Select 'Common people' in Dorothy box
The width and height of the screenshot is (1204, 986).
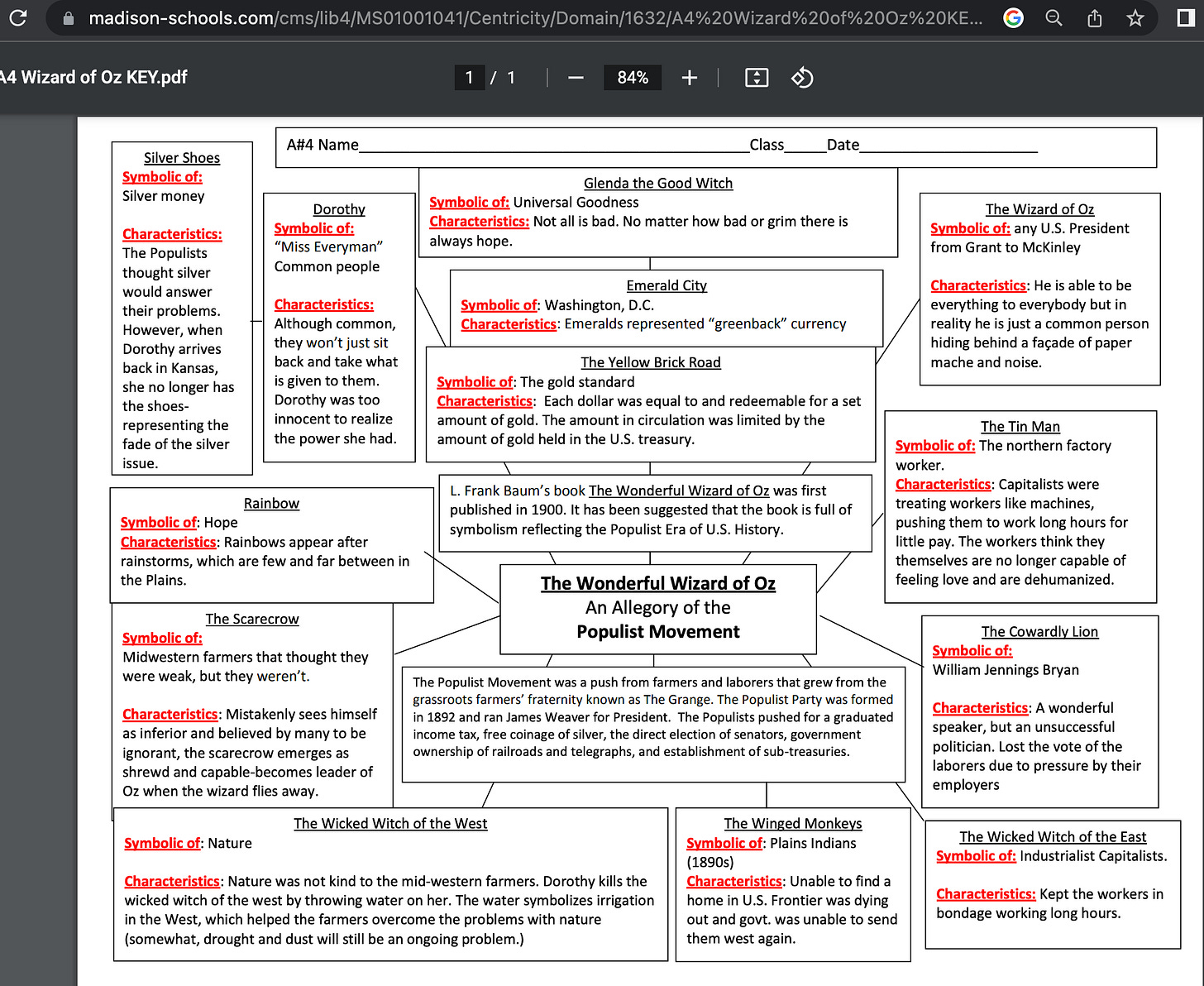point(327,266)
